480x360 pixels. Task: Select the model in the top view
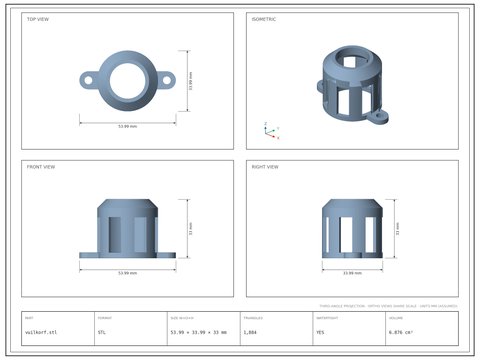(127, 81)
